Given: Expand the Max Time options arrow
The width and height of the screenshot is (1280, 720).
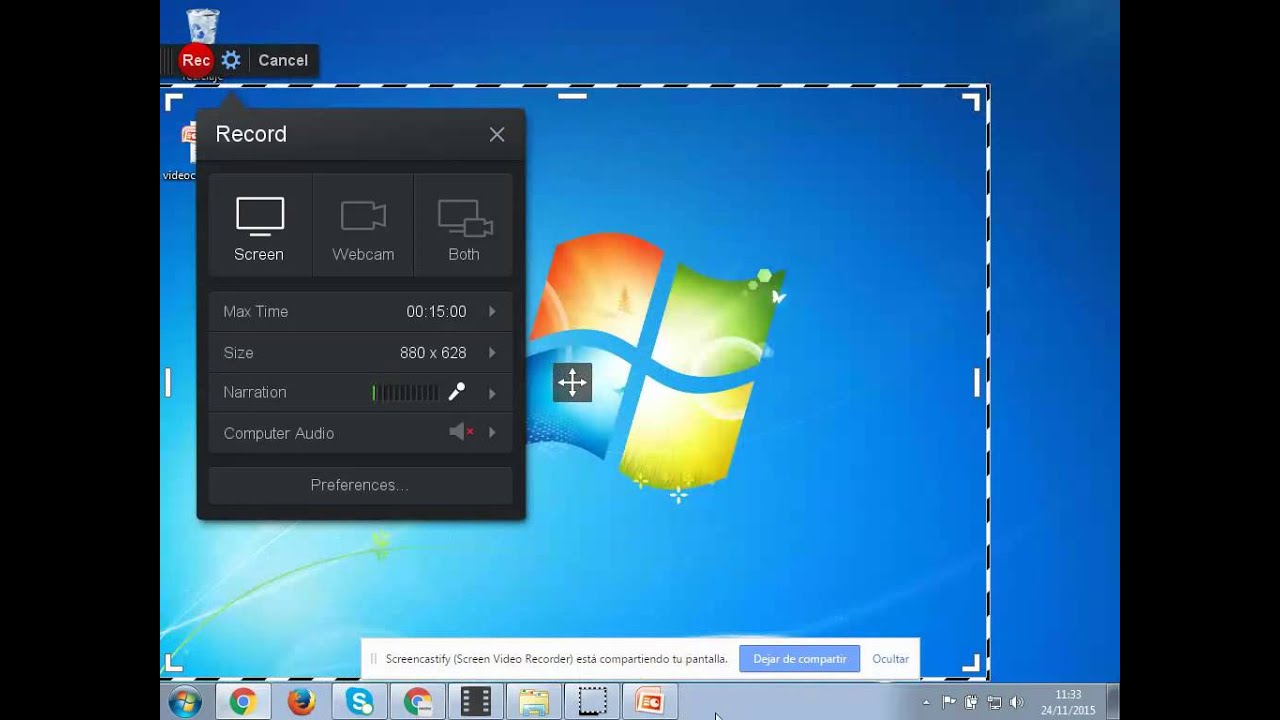Looking at the screenshot, I should coord(492,312).
